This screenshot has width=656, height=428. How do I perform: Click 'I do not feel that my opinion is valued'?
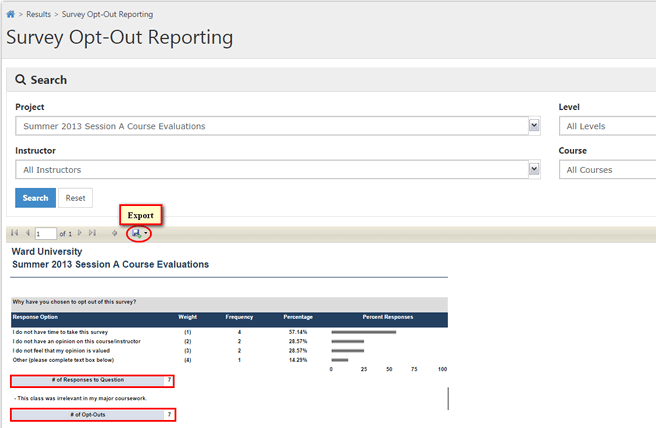(x=61, y=351)
